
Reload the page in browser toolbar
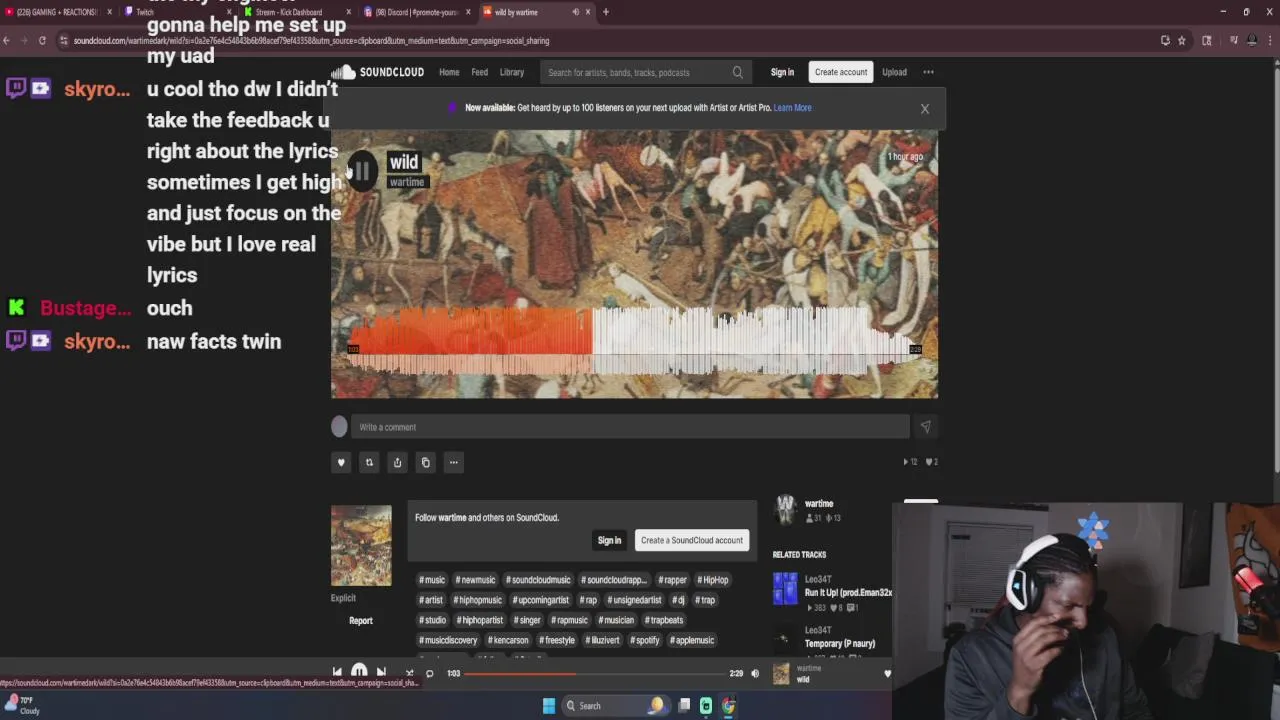click(x=42, y=41)
